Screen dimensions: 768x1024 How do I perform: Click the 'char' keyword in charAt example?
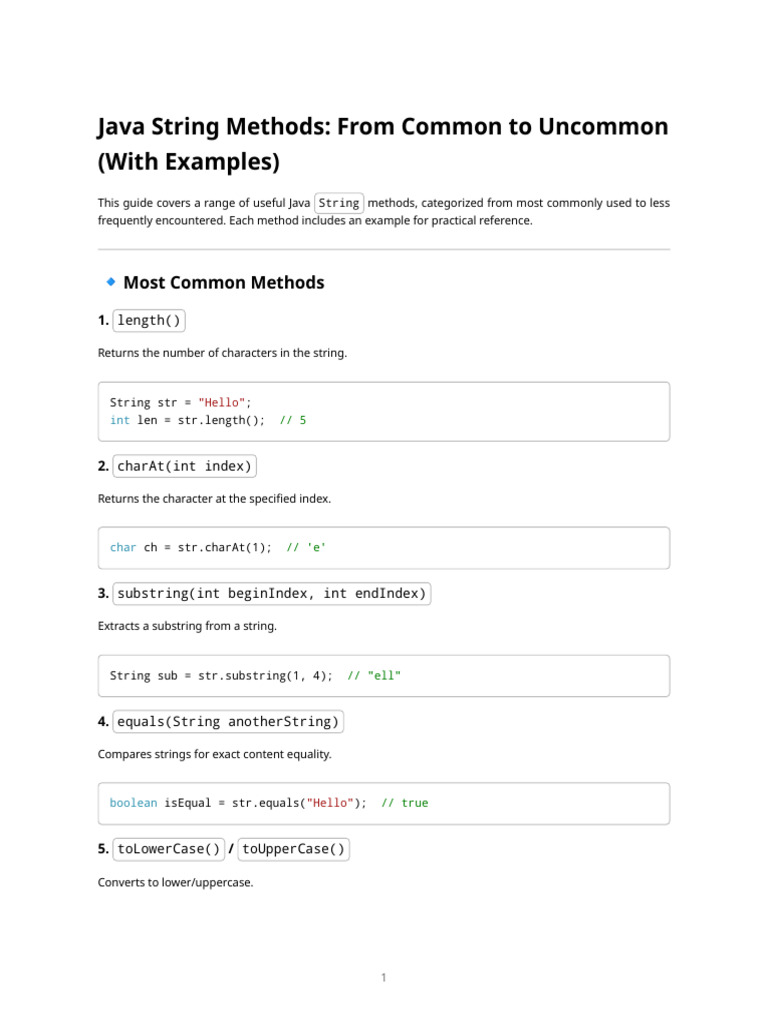[123, 548]
